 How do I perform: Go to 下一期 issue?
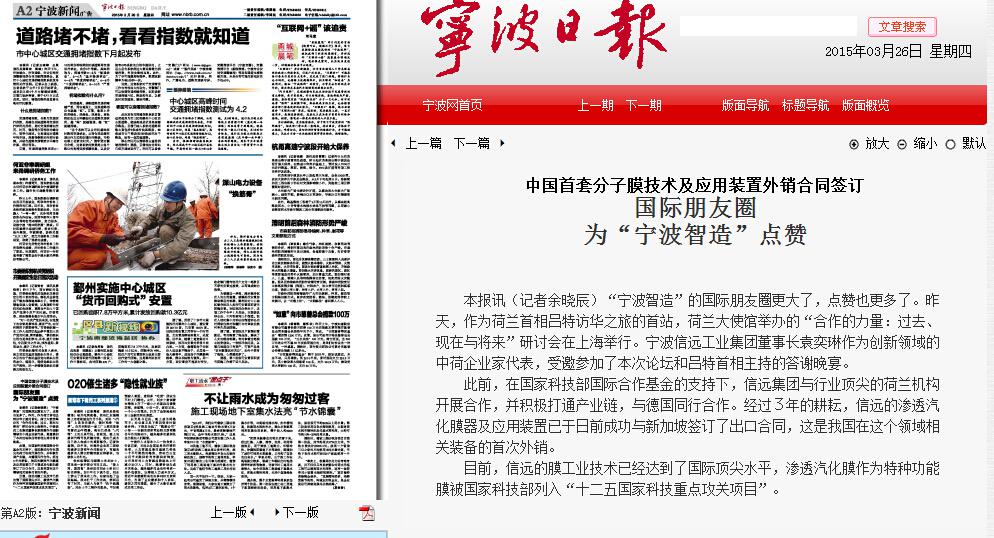[x=643, y=105]
